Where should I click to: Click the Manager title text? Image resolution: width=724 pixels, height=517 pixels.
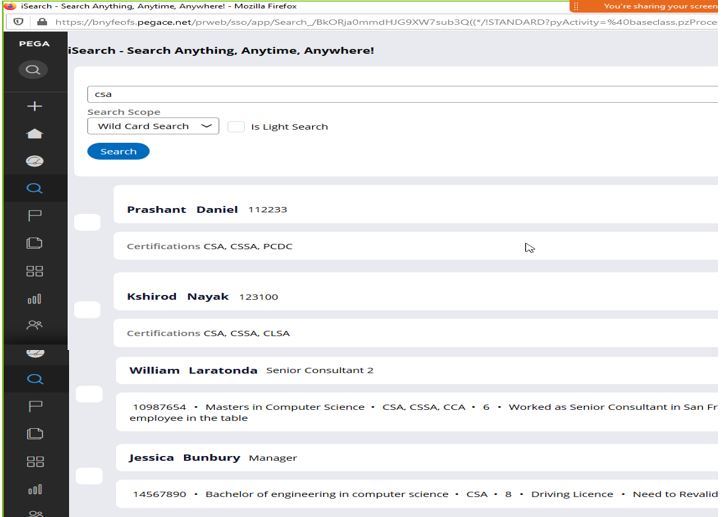[273, 458]
